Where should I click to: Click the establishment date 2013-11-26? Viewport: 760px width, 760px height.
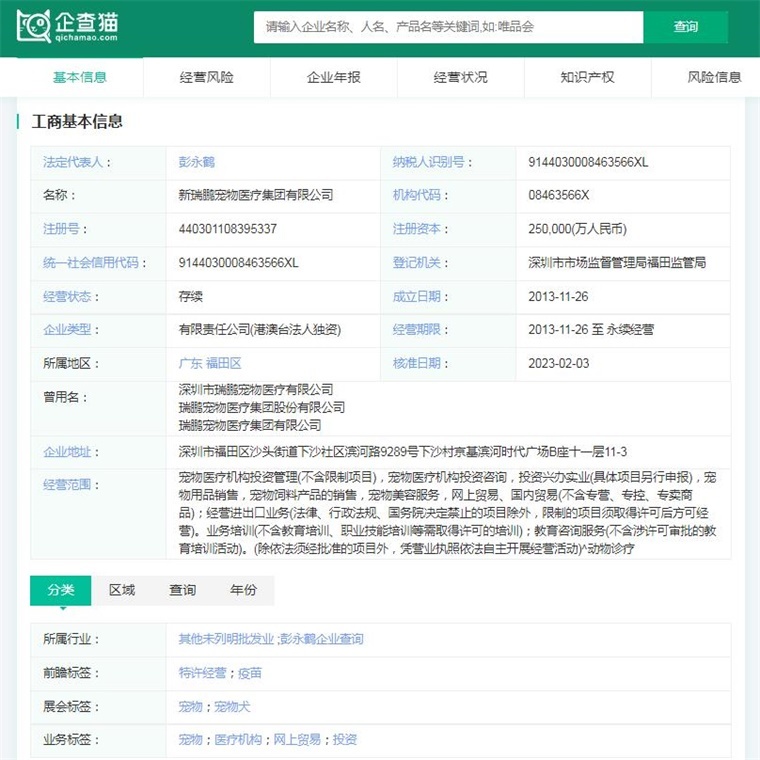(558, 296)
